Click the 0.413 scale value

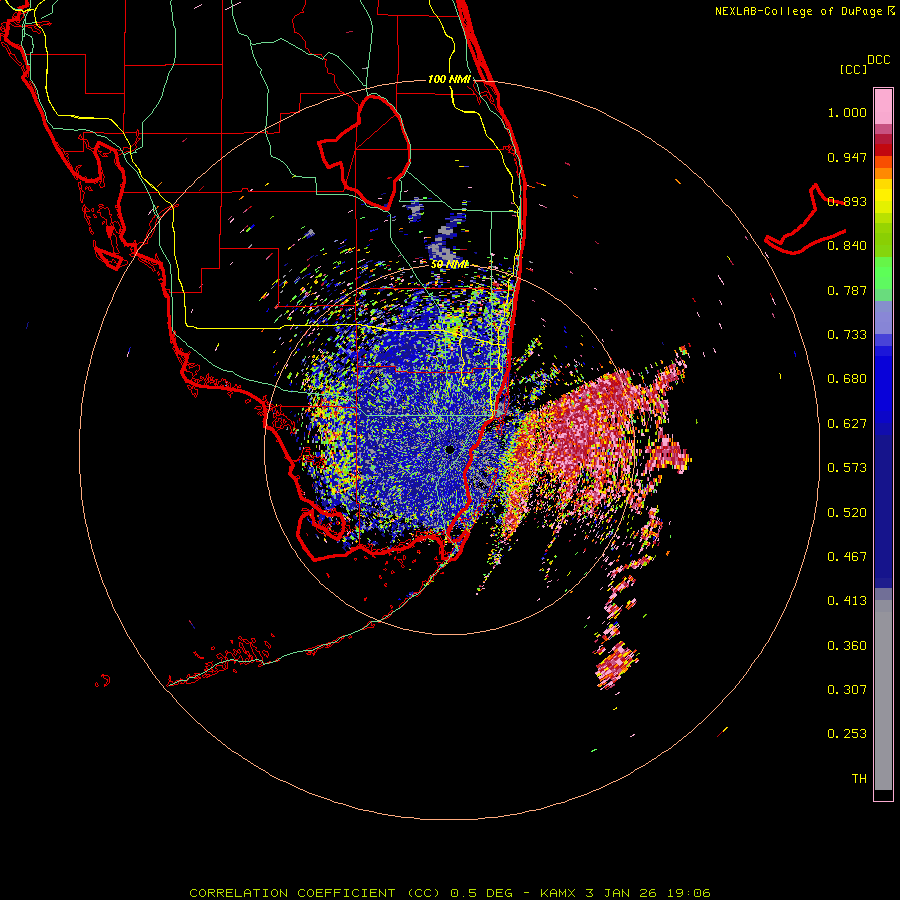click(x=847, y=601)
